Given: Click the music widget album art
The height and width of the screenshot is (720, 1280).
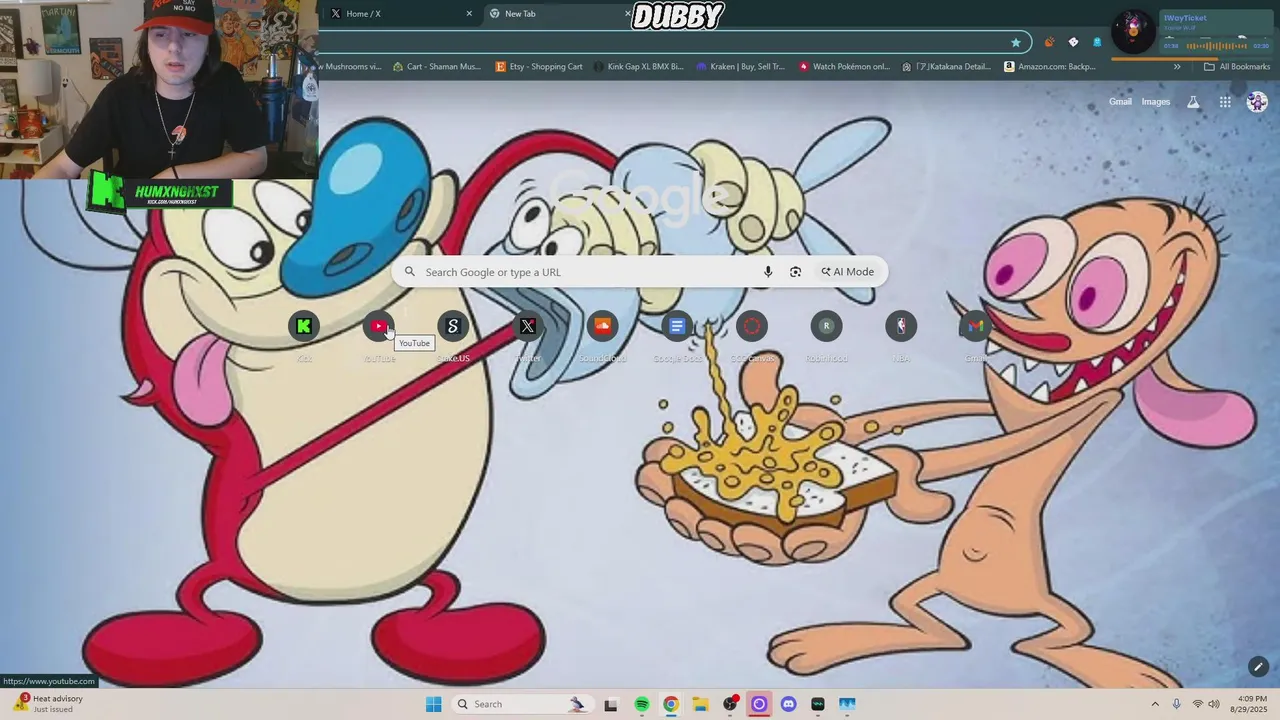Looking at the screenshot, I should point(1133,30).
